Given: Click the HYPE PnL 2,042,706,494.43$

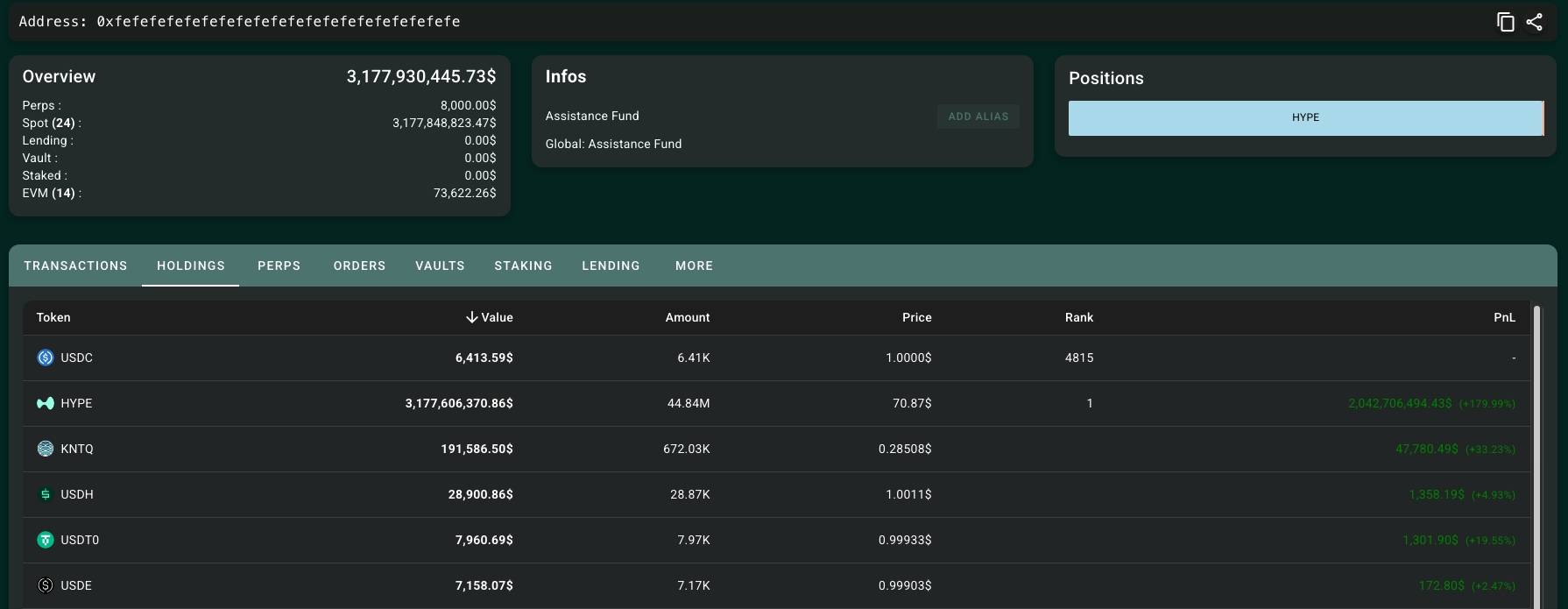Looking at the screenshot, I should 1400,403.
